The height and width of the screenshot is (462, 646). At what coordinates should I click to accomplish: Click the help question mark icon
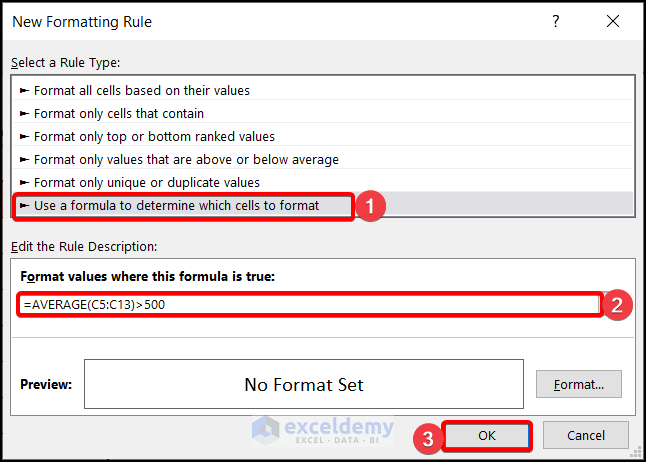coord(556,21)
